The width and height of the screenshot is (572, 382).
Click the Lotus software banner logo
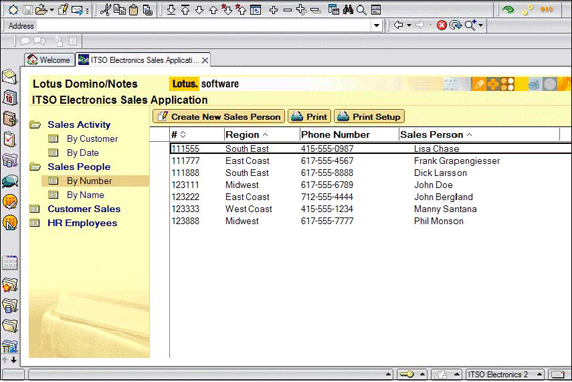204,84
